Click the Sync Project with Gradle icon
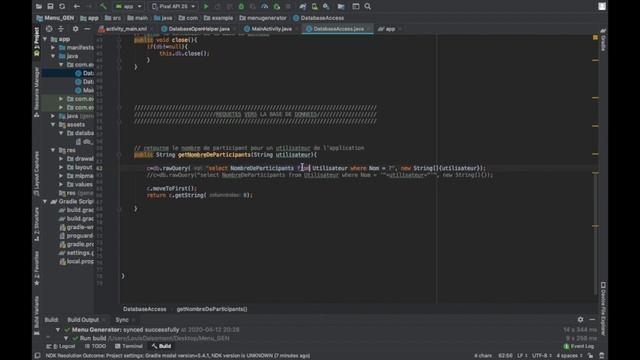Viewport: 640px width, 360px height. (302, 7)
